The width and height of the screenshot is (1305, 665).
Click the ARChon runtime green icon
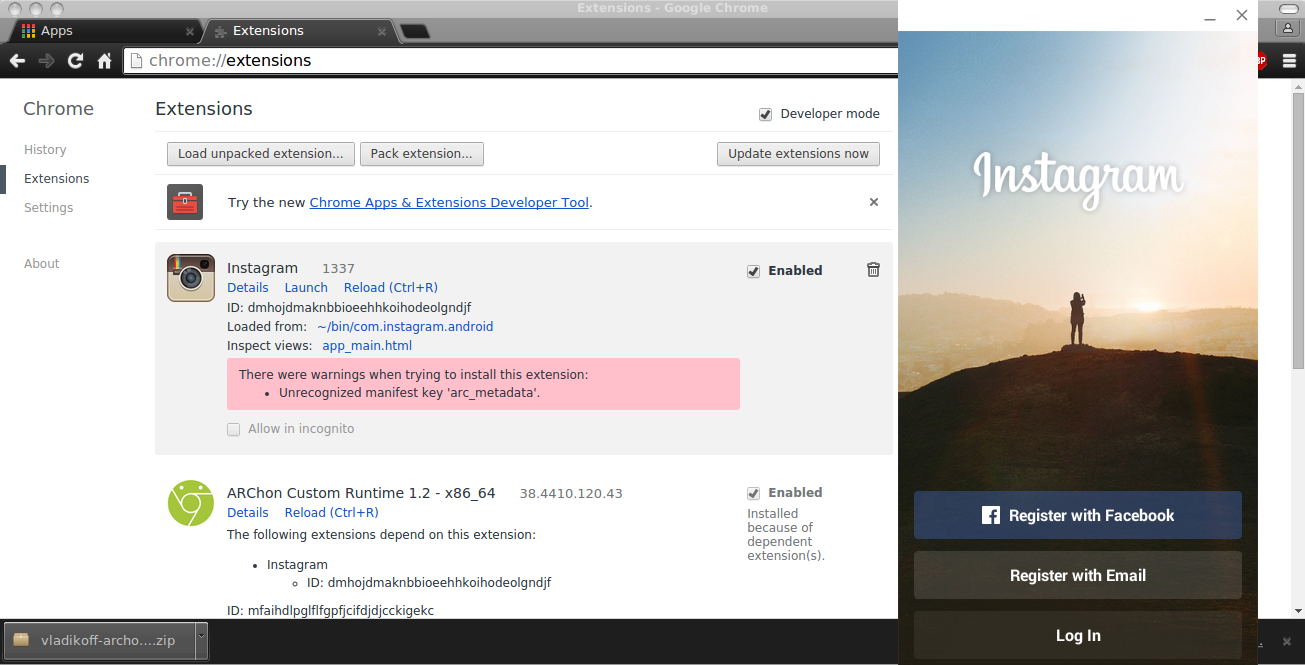click(x=191, y=503)
